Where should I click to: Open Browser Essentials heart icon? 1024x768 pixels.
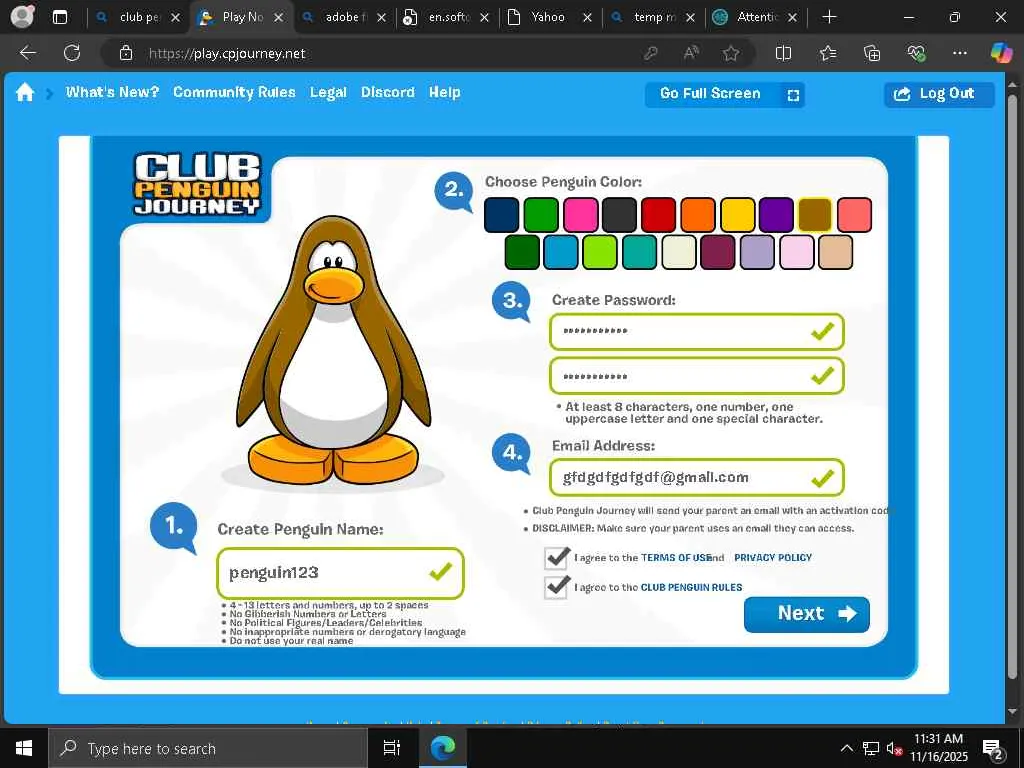click(916, 53)
